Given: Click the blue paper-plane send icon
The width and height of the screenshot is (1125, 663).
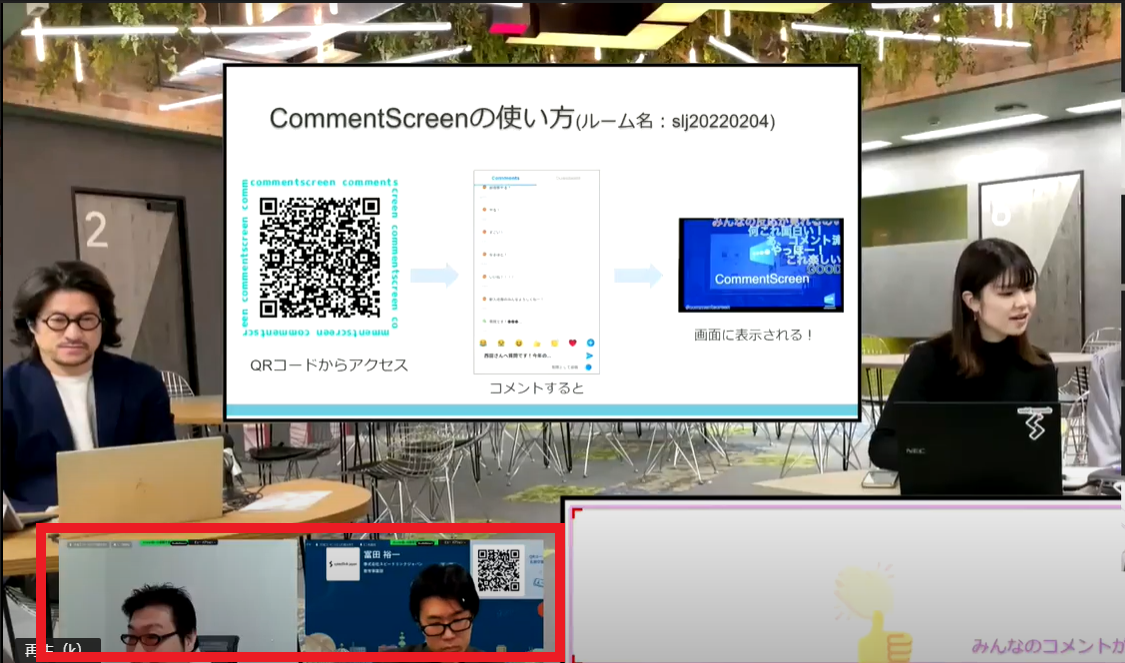Looking at the screenshot, I should [x=590, y=356].
